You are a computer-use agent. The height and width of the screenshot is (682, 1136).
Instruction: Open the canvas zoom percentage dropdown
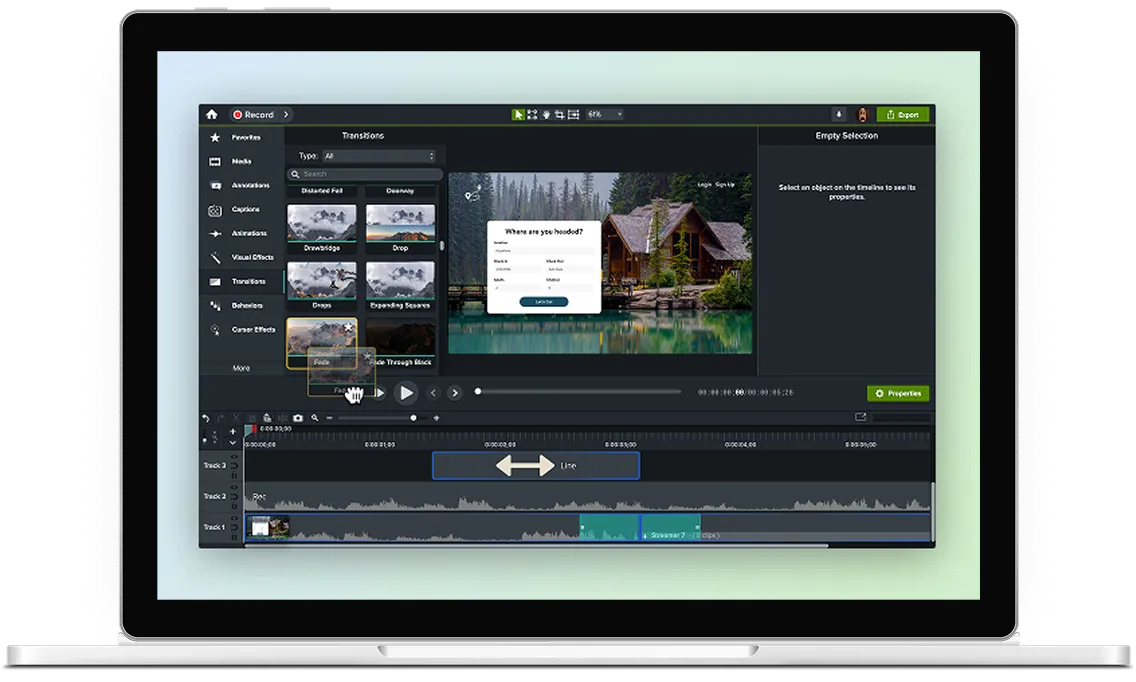(604, 115)
